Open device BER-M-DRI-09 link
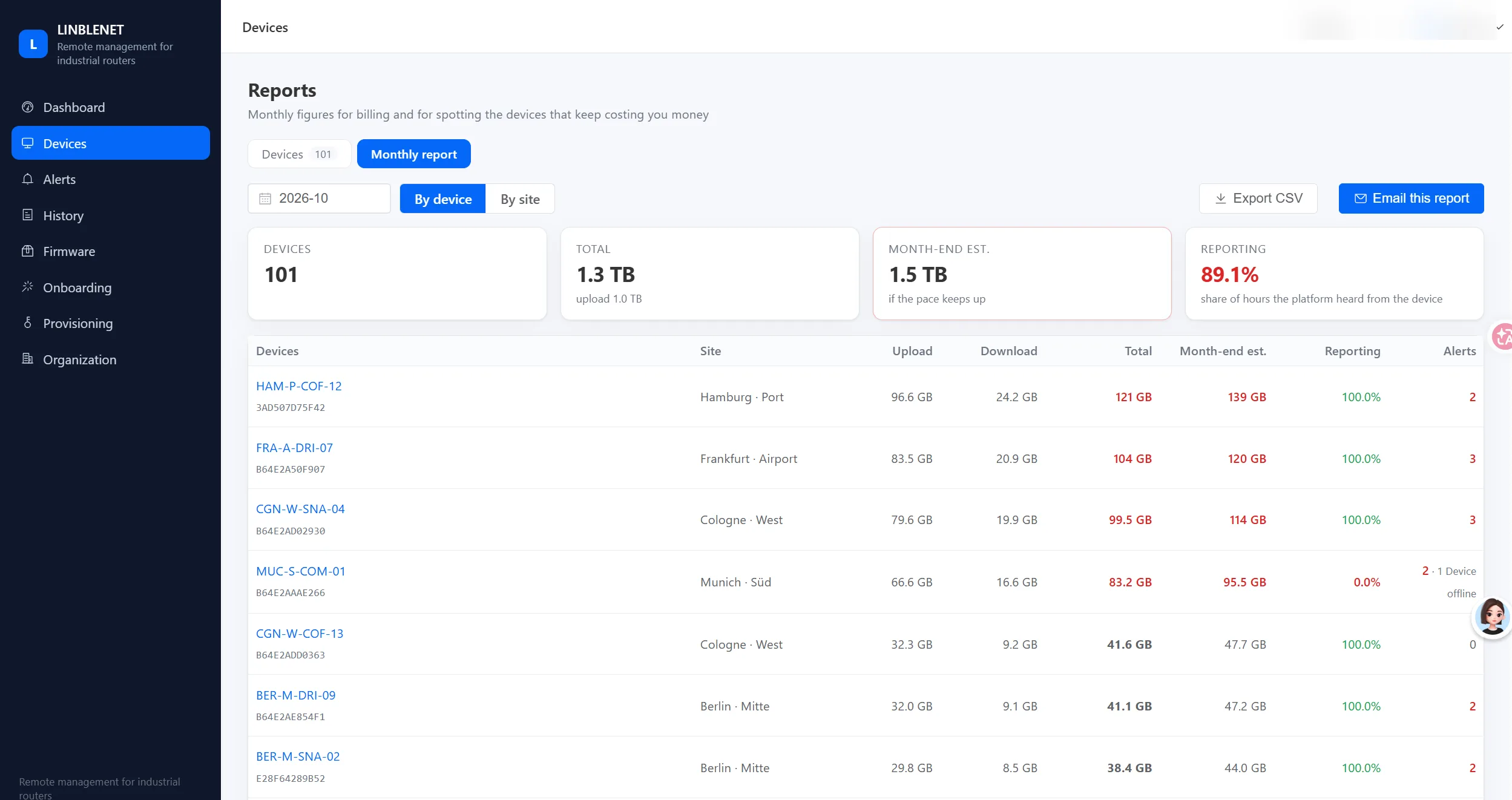 click(x=295, y=695)
